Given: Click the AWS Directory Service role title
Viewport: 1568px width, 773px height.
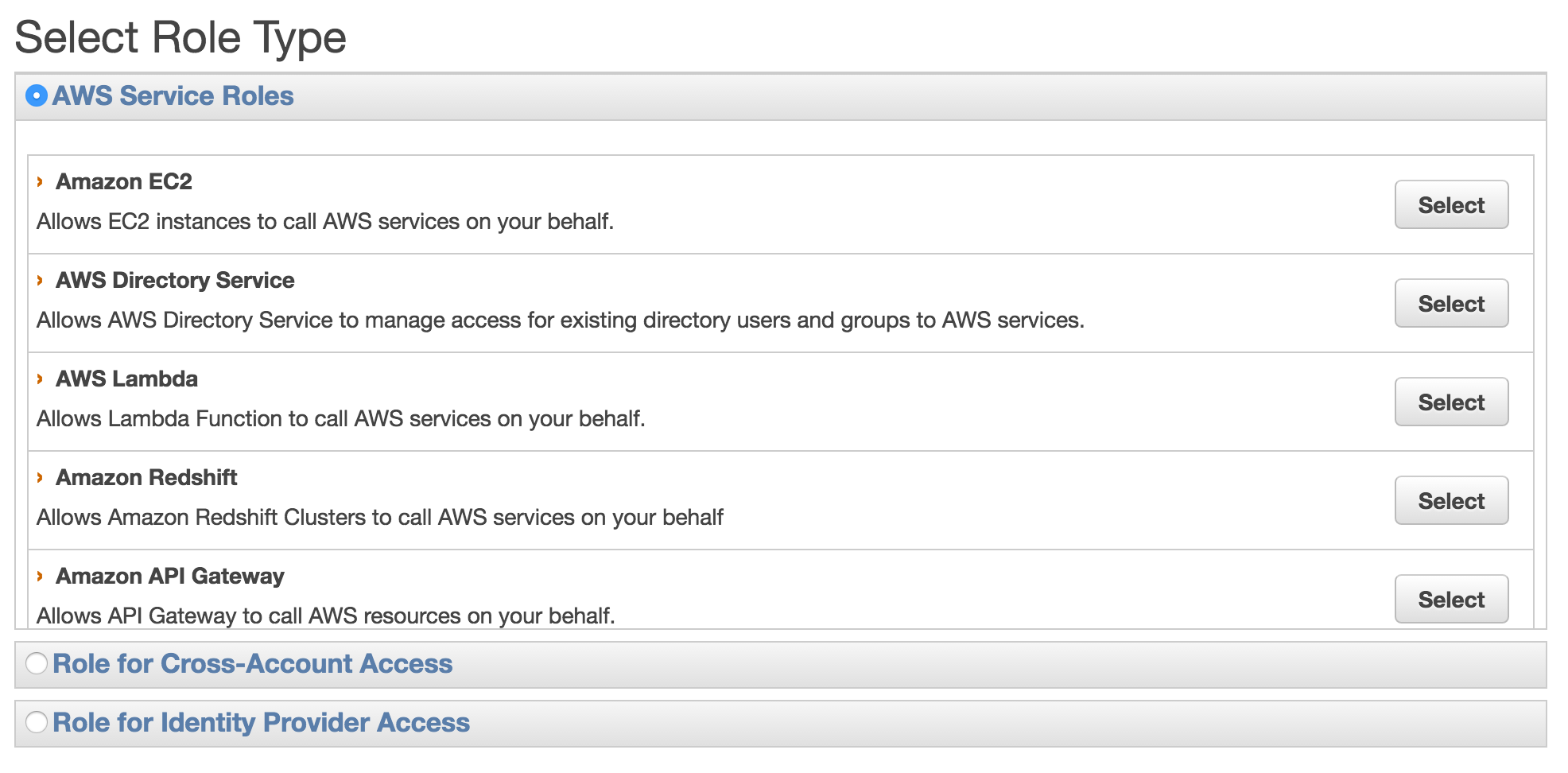Looking at the screenshot, I should (175, 281).
